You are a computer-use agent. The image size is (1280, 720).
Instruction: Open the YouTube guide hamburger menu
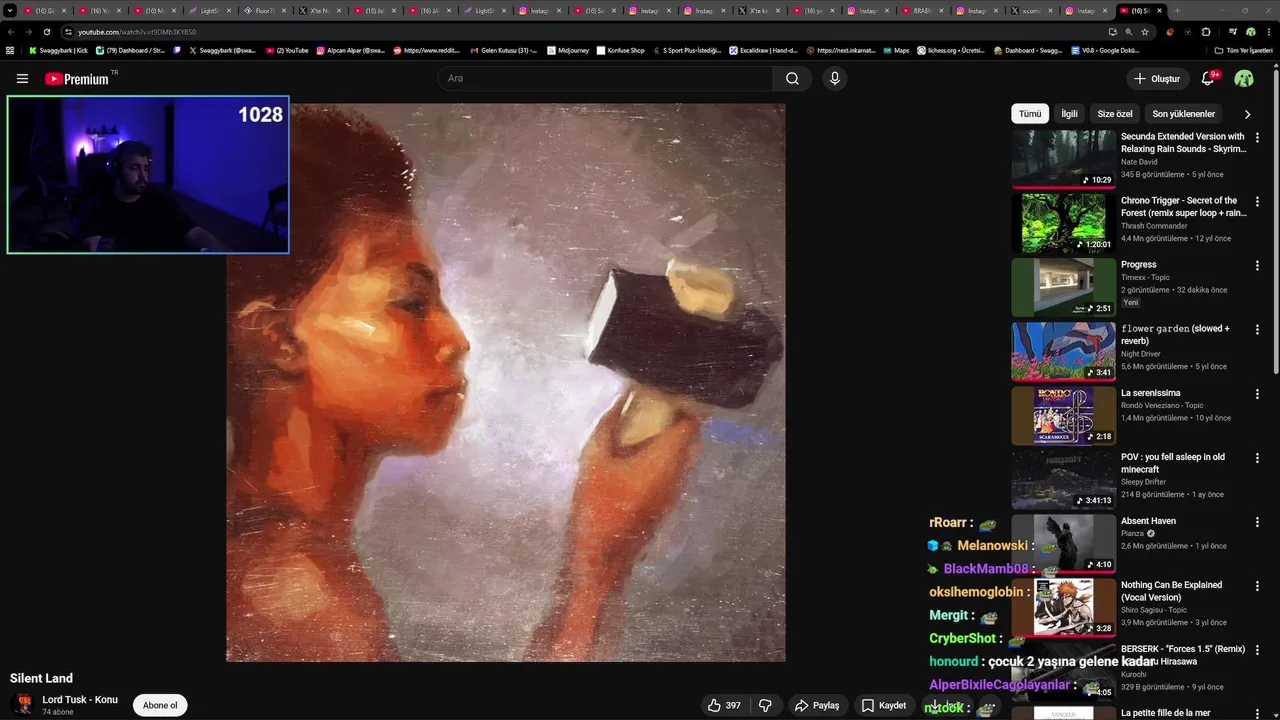[x=22, y=78]
